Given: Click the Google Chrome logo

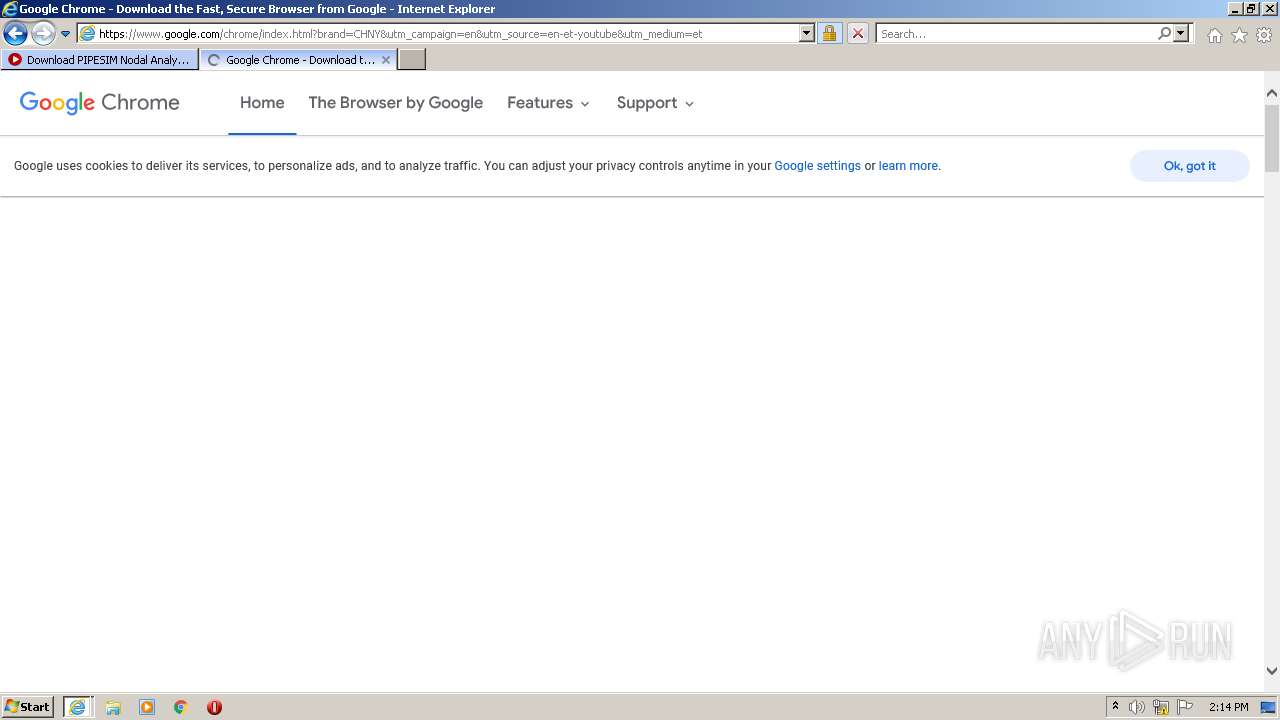Looking at the screenshot, I should (x=99, y=103).
